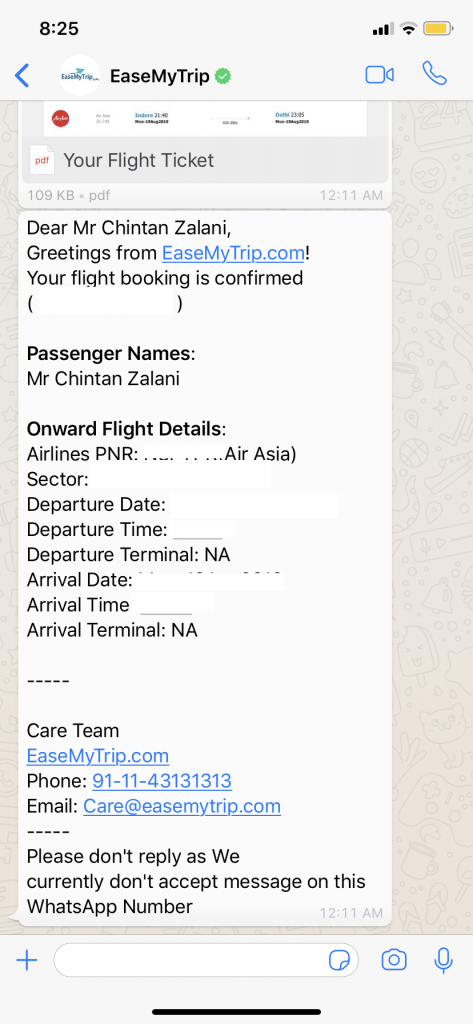Tap the plus attachment icon
This screenshot has height=1024, width=473.
tap(27, 960)
